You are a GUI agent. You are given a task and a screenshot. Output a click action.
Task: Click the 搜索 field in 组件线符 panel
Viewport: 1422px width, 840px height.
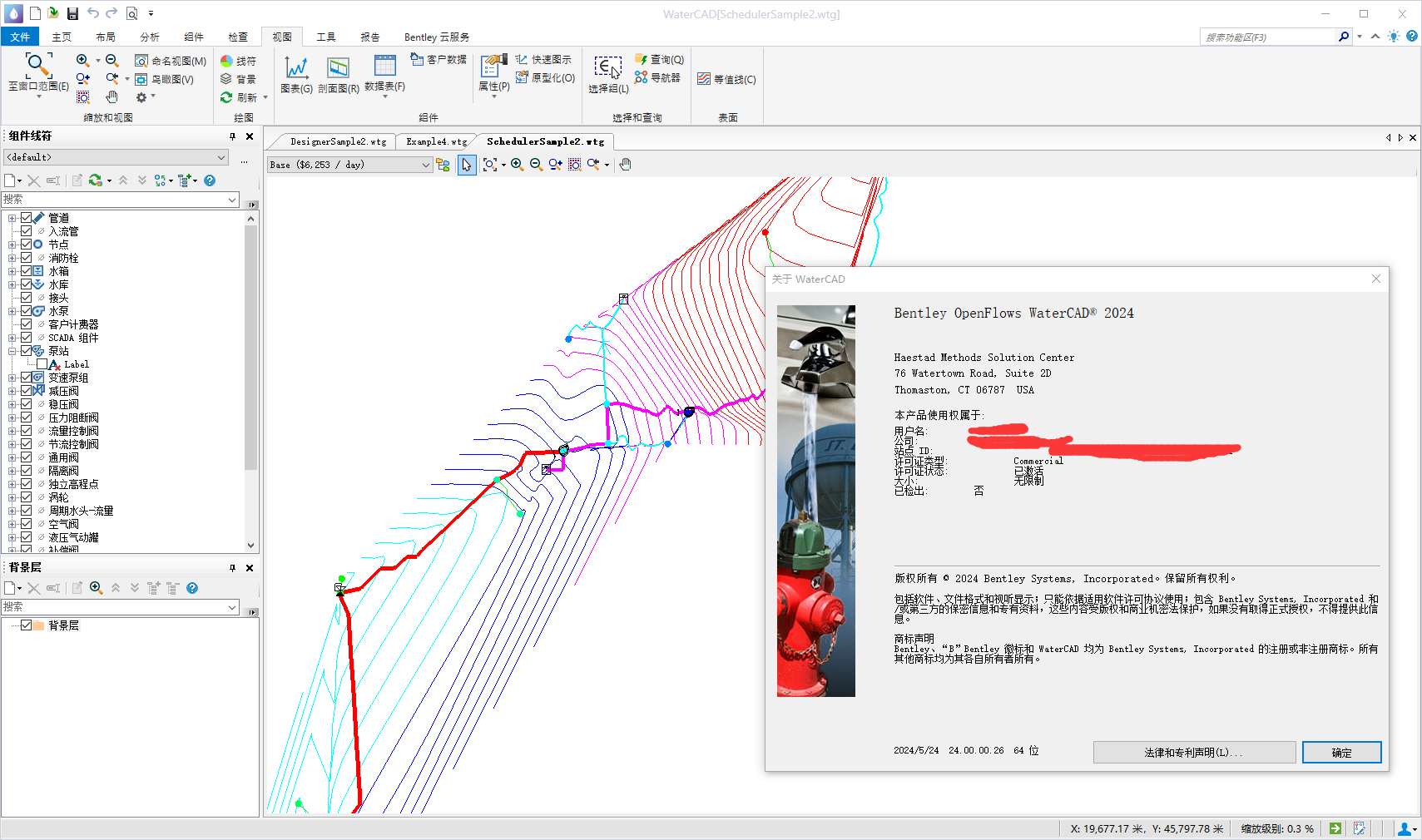114,200
